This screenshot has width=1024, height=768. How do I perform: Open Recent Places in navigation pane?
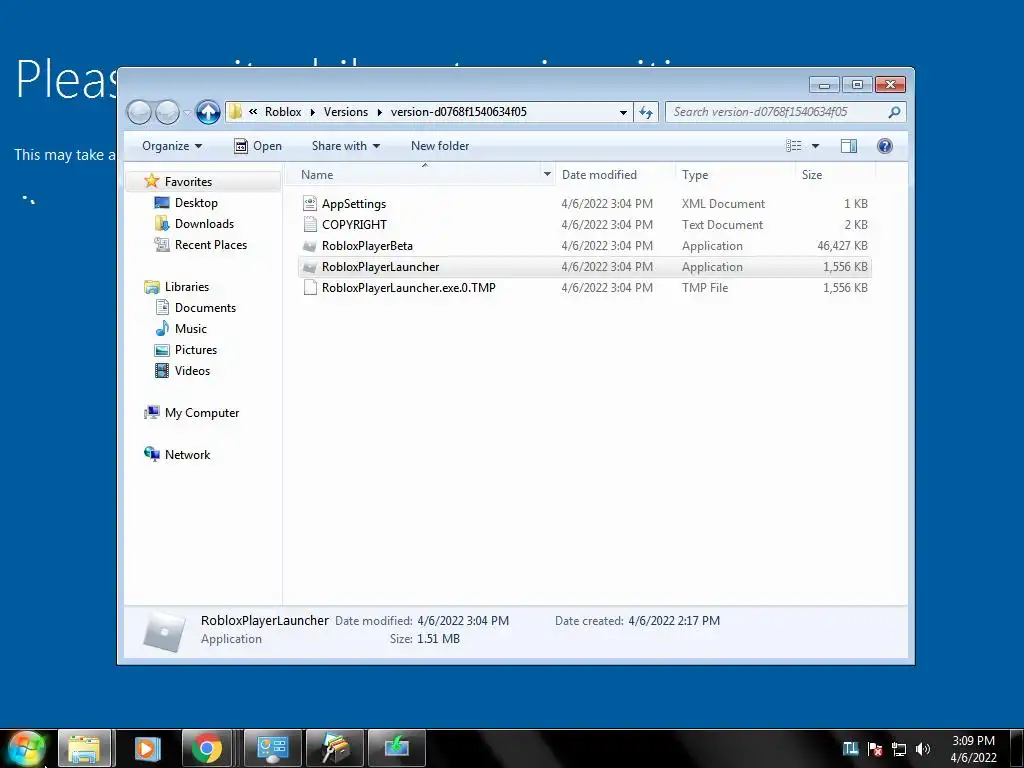click(x=210, y=244)
